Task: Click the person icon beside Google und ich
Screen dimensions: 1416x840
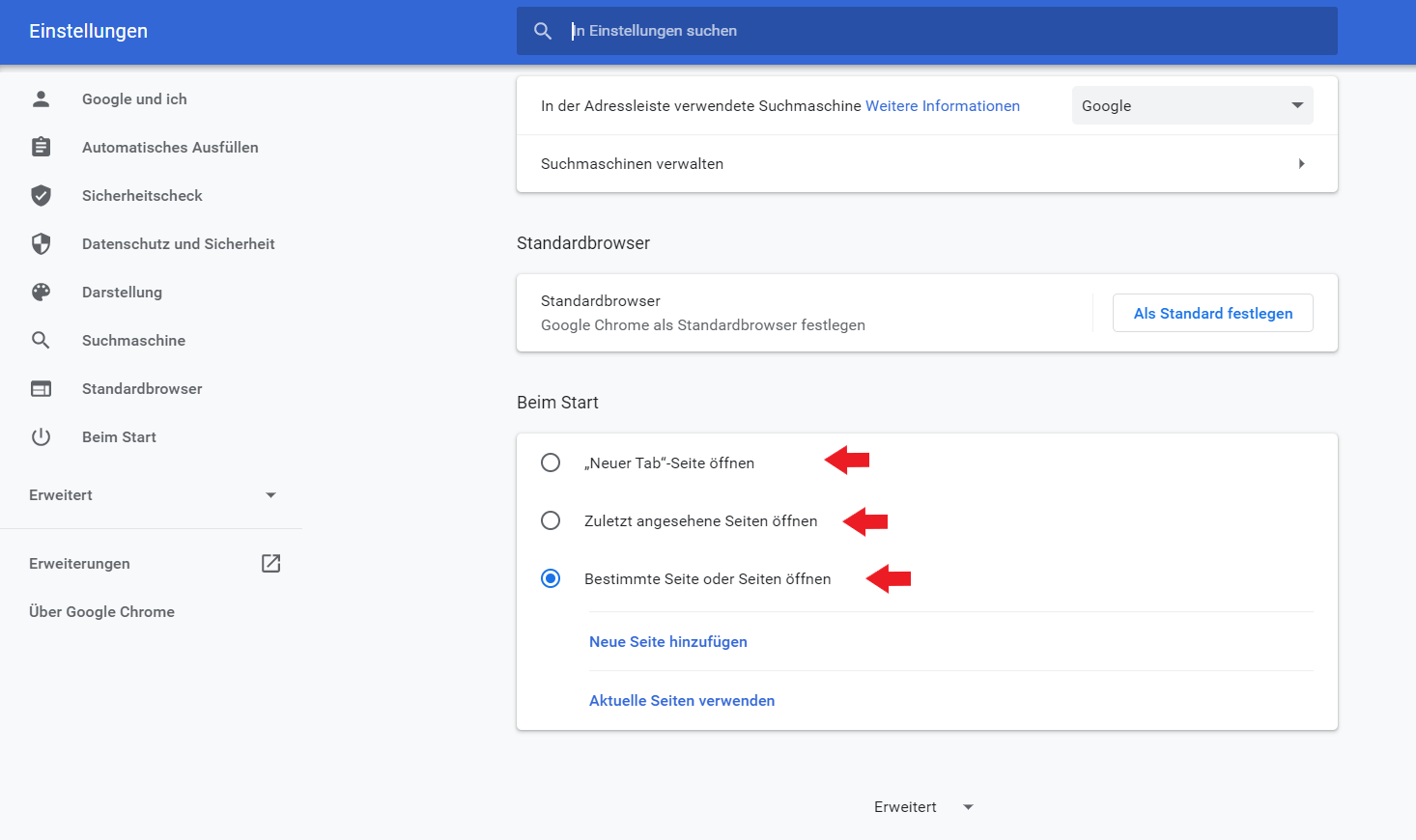Action: click(41, 98)
